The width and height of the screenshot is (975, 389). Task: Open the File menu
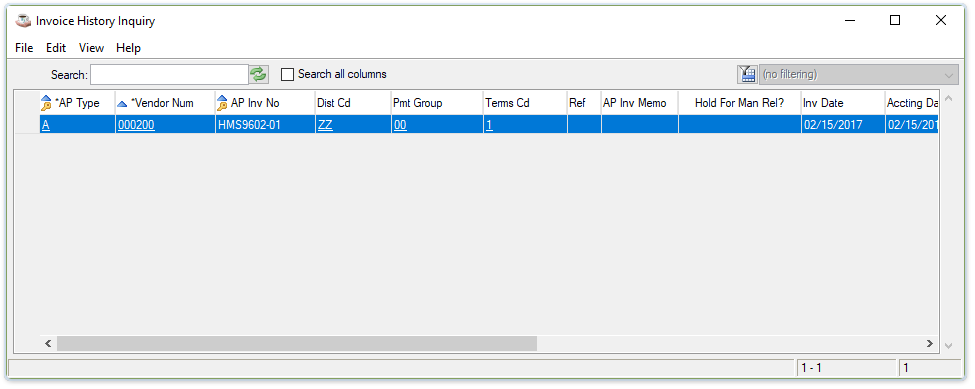[24, 48]
